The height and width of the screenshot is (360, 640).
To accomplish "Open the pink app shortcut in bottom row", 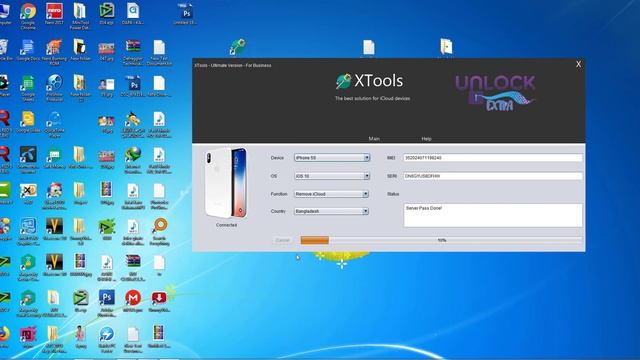I will [x=28, y=337].
